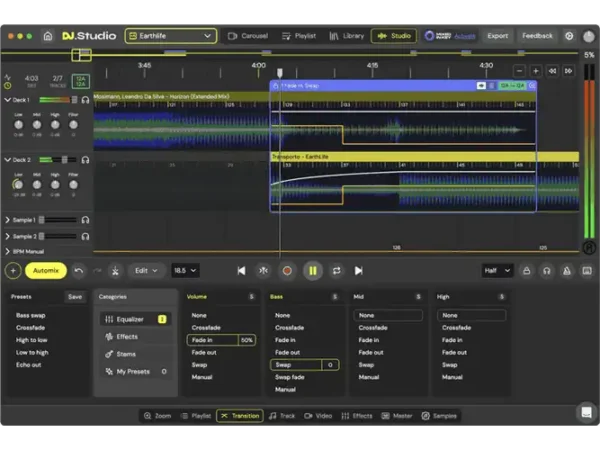The height and width of the screenshot is (450, 600).
Task: Click the center playhead icon
Action: tap(264, 271)
